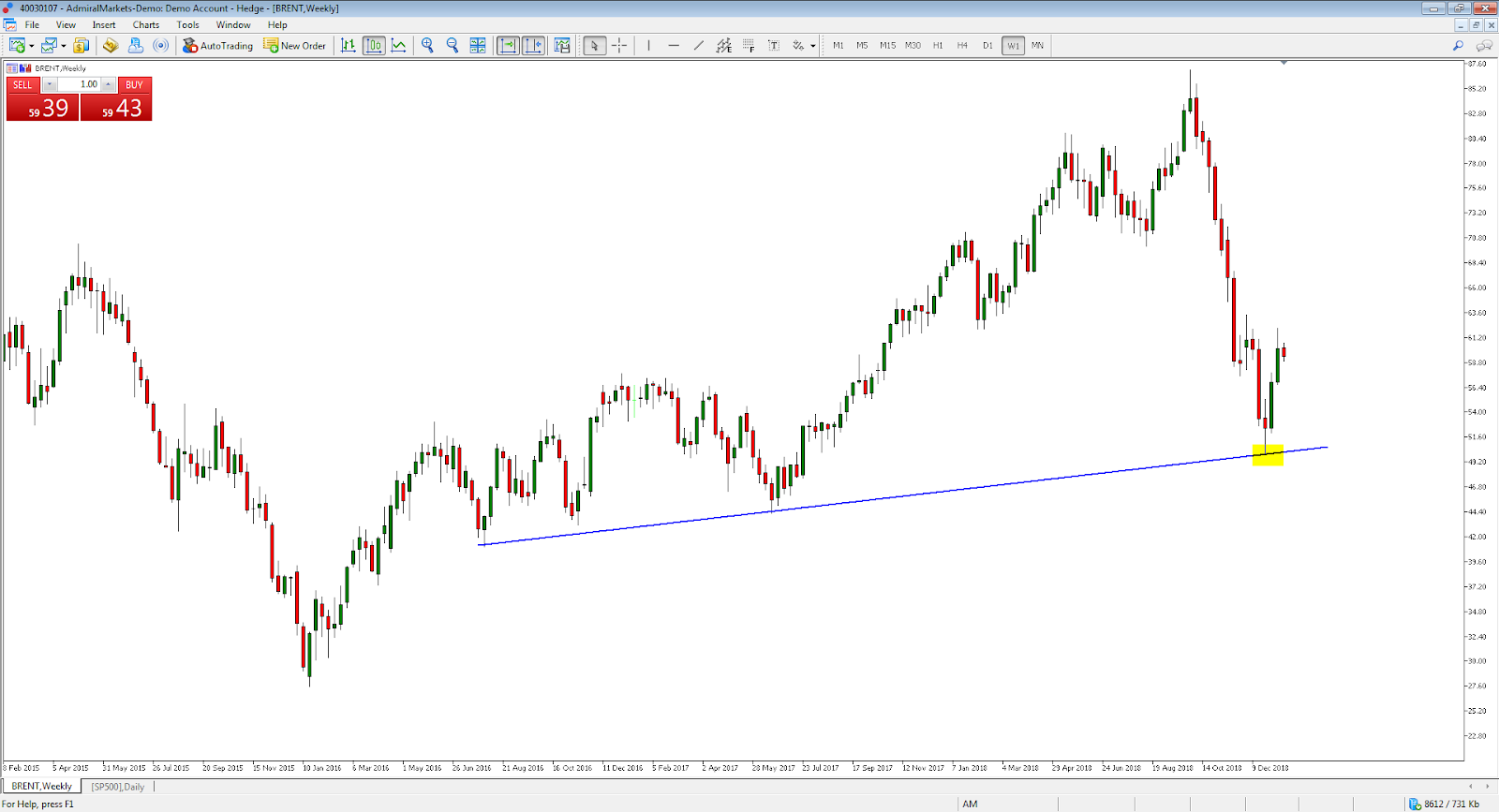Image resolution: width=1499 pixels, height=812 pixels.
Task: Select the equidistant channel tool
Action: [x=724, y=45]
